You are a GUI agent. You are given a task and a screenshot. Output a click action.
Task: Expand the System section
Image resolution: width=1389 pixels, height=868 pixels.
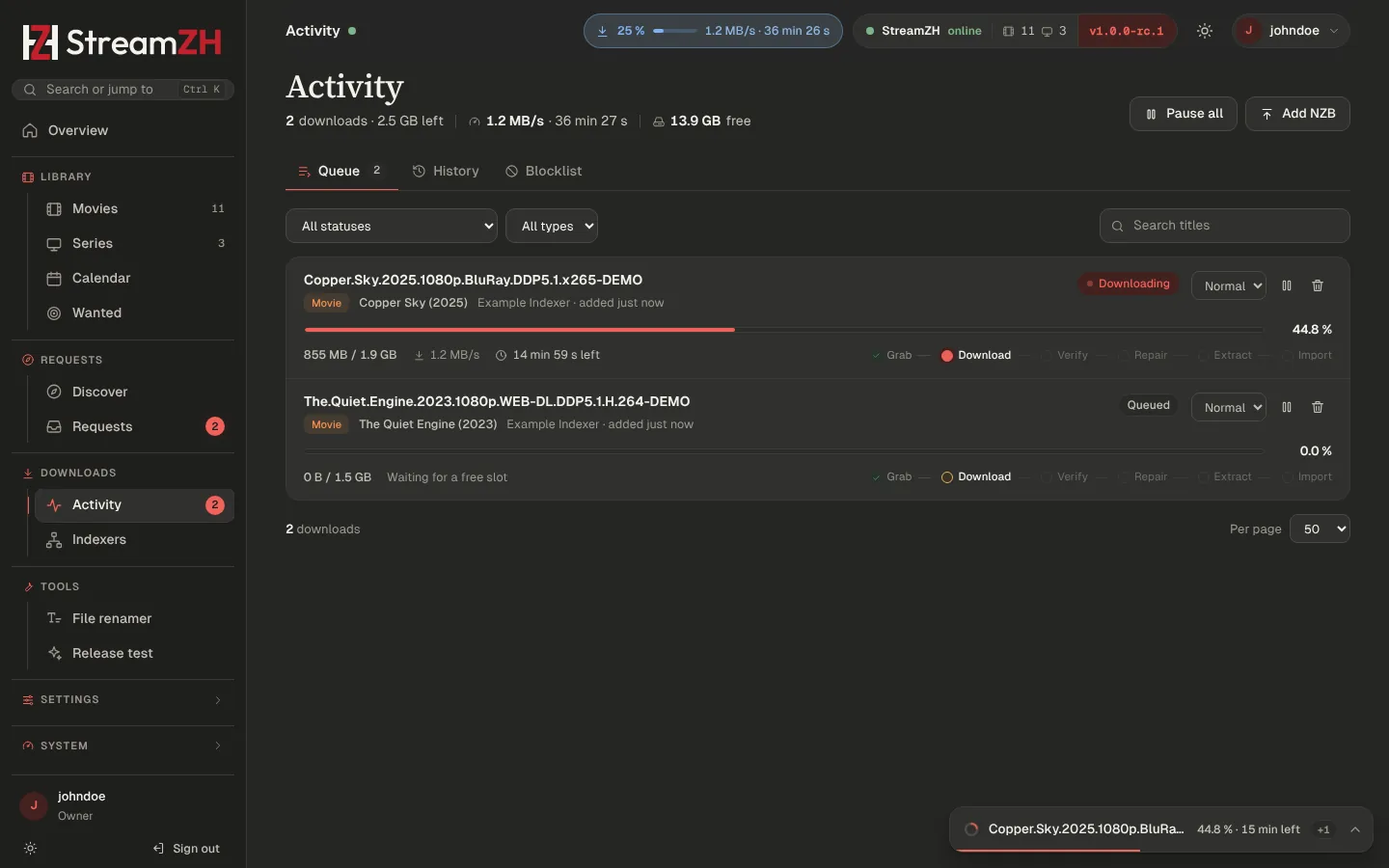pos(123,746)
